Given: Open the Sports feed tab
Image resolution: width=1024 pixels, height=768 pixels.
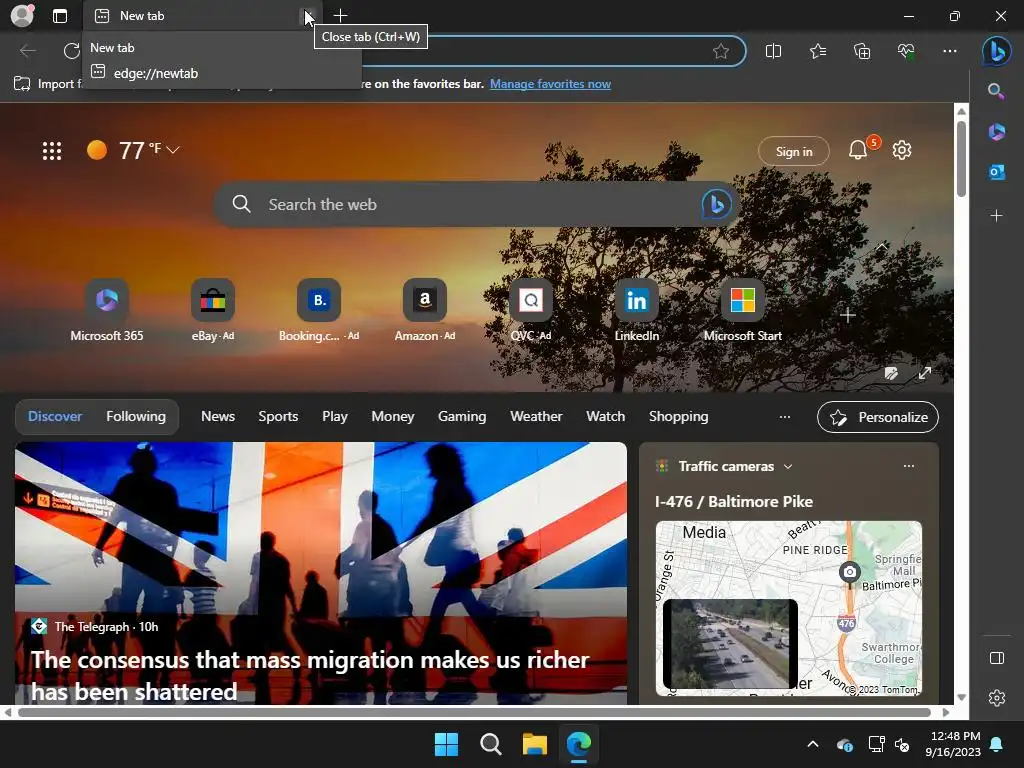Looking at the screenshot, I should 278,417.
